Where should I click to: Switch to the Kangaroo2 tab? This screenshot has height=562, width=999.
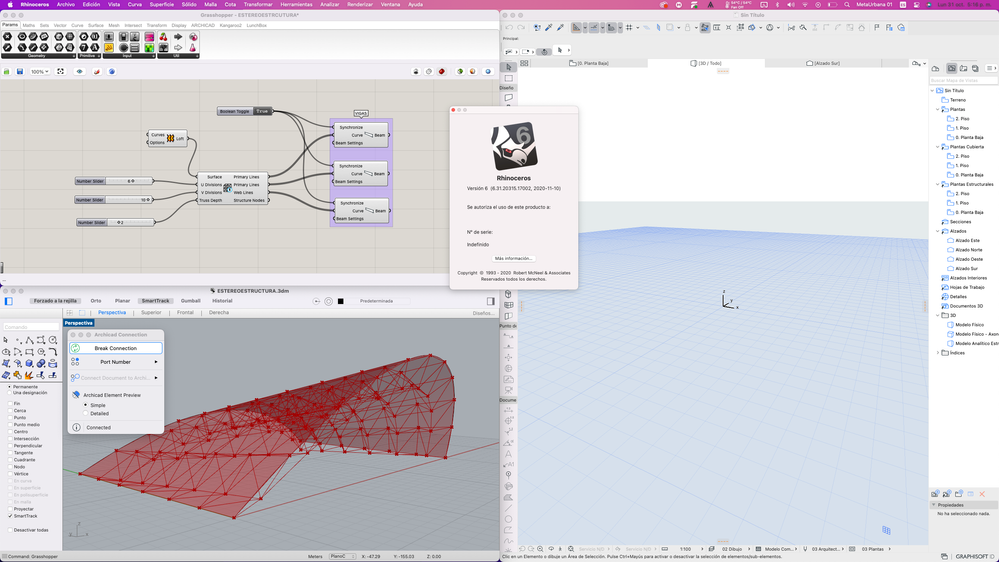230,25
